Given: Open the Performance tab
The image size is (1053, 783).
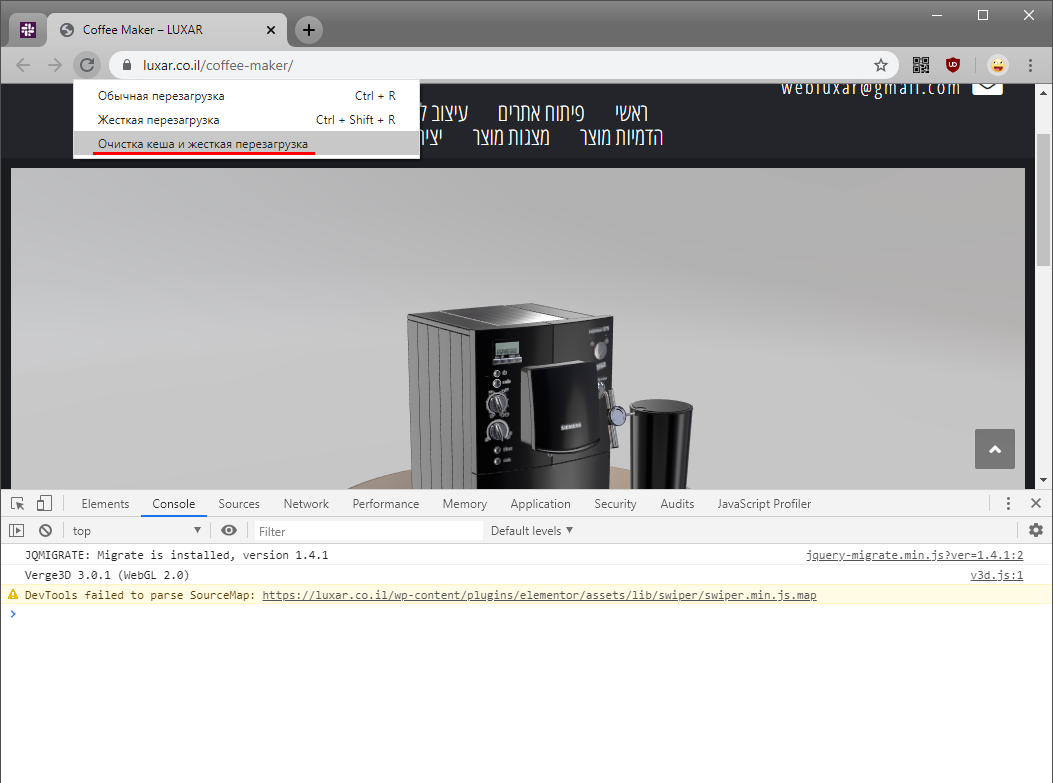Looking at the screenshot, I should point(385,504).
